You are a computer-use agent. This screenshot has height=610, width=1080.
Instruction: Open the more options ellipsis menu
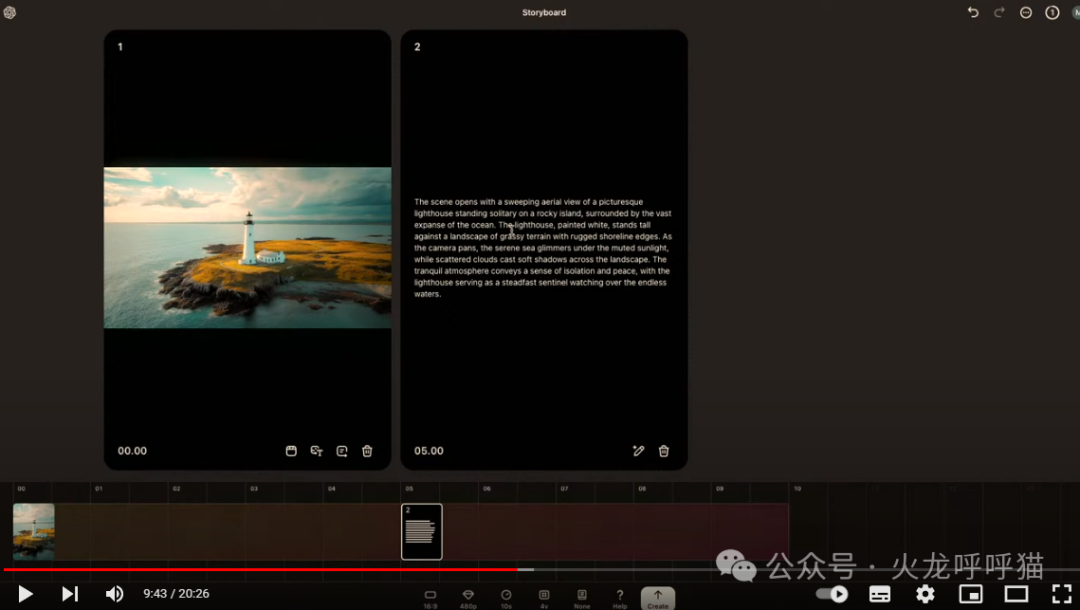pyautogui.click(x=1026, y=12)
